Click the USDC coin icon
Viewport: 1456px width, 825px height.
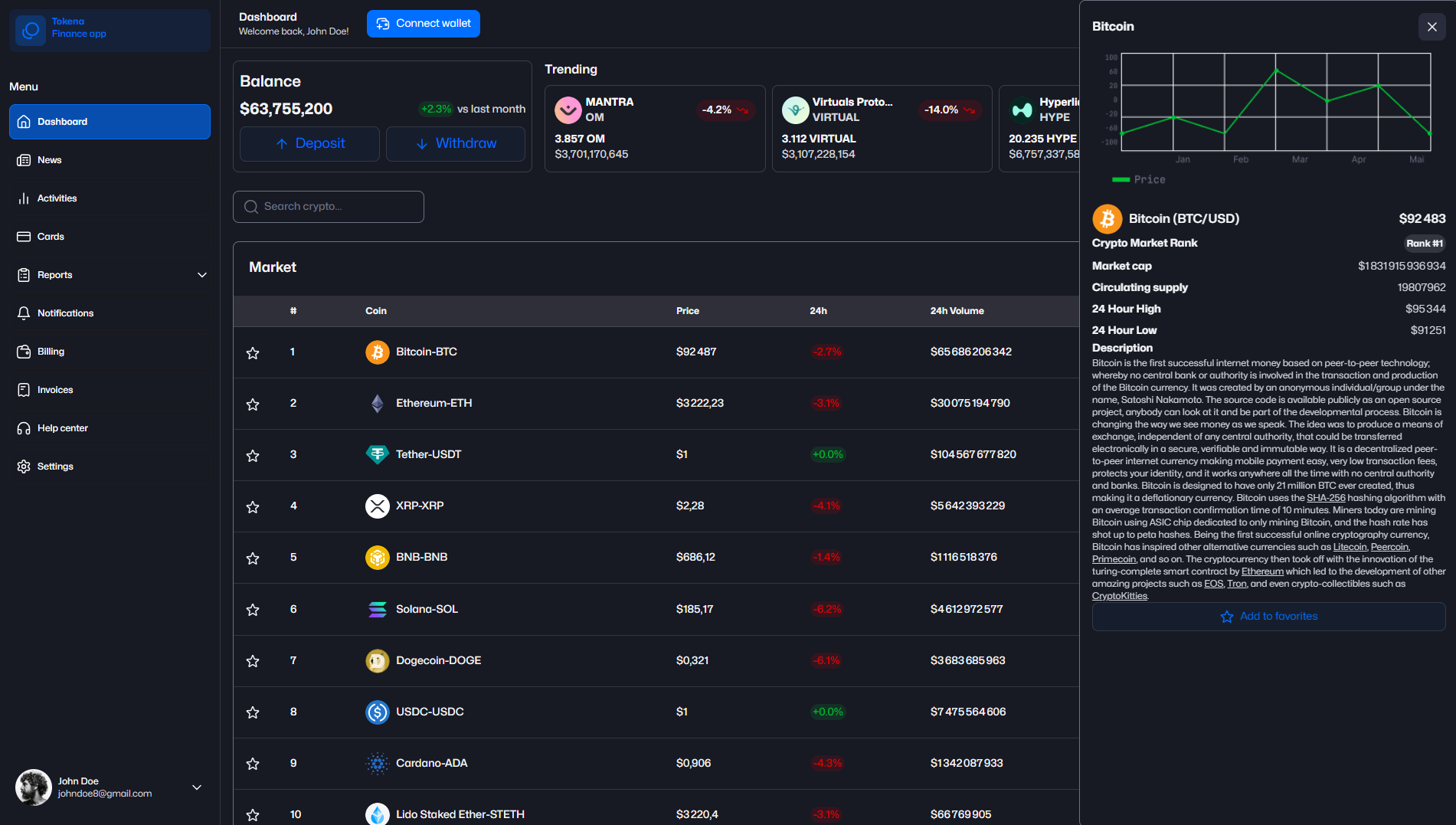378,712
